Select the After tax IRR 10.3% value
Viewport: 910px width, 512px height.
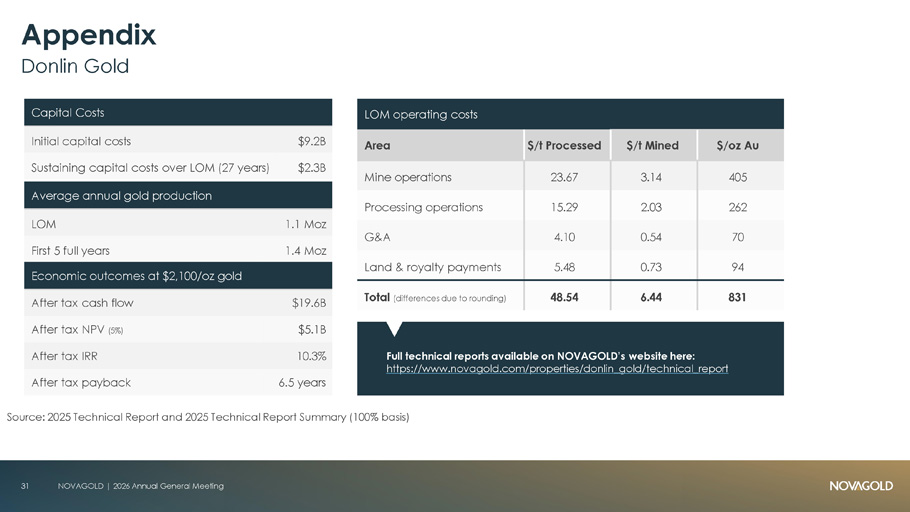click(311, 356)
